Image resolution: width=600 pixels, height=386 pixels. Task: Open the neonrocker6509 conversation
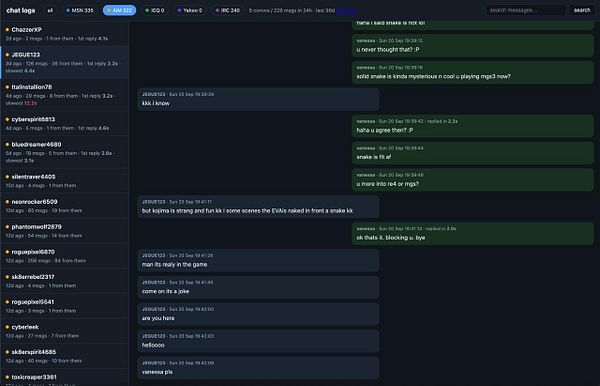[64, 206]
